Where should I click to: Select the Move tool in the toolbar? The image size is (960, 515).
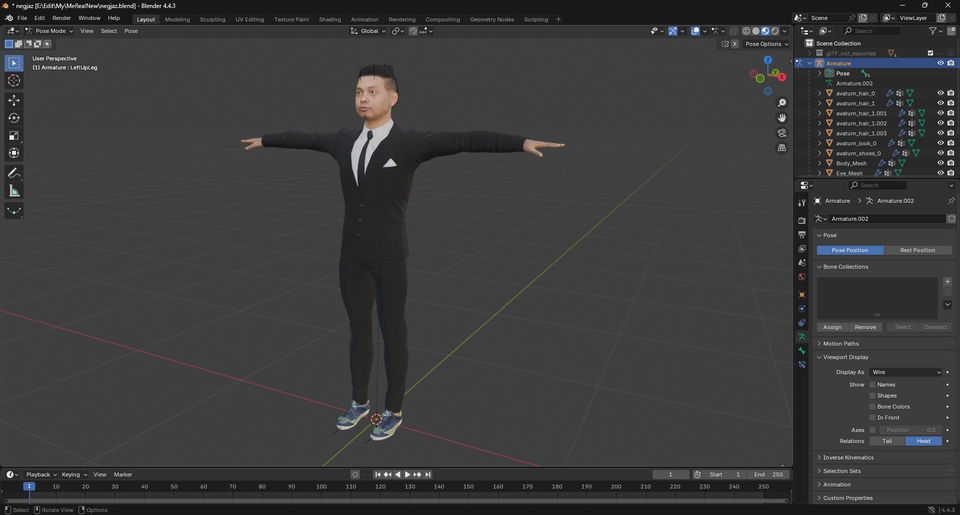[14, 100]
